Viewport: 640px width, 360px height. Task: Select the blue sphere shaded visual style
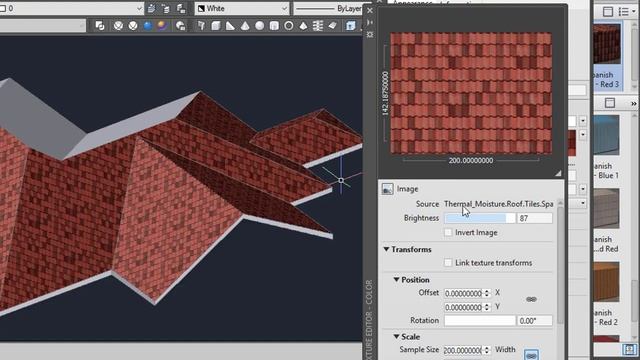148,26
